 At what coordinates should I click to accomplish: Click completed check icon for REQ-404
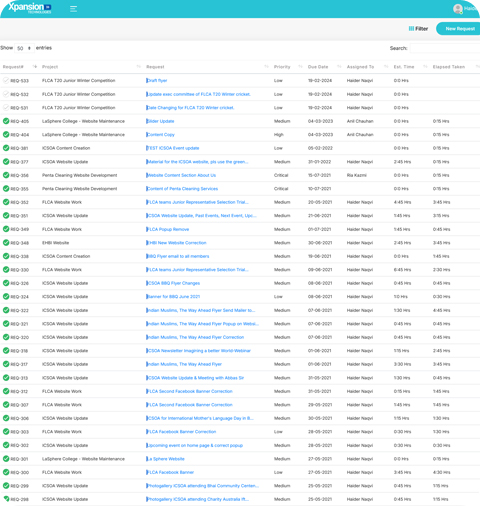pyautogui.click(x=6, y=134)
